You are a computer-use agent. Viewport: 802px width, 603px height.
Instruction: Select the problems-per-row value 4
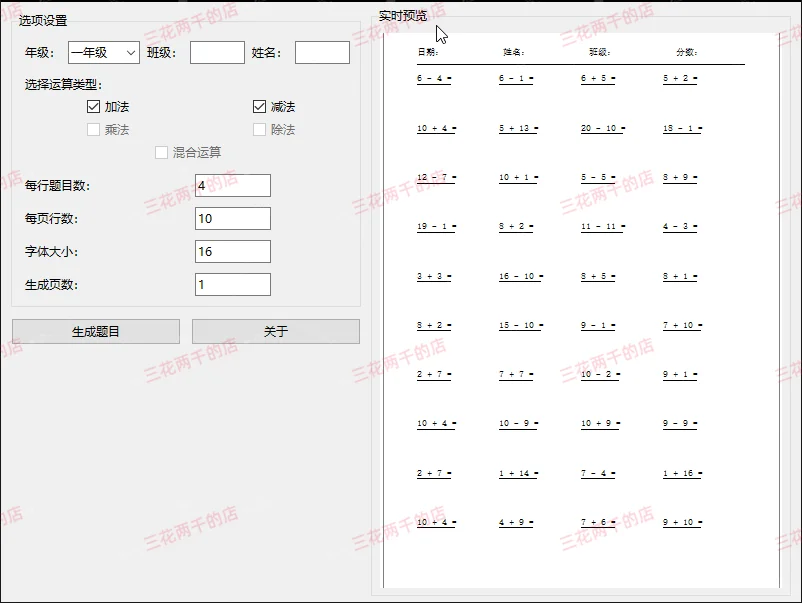[232, 185]
